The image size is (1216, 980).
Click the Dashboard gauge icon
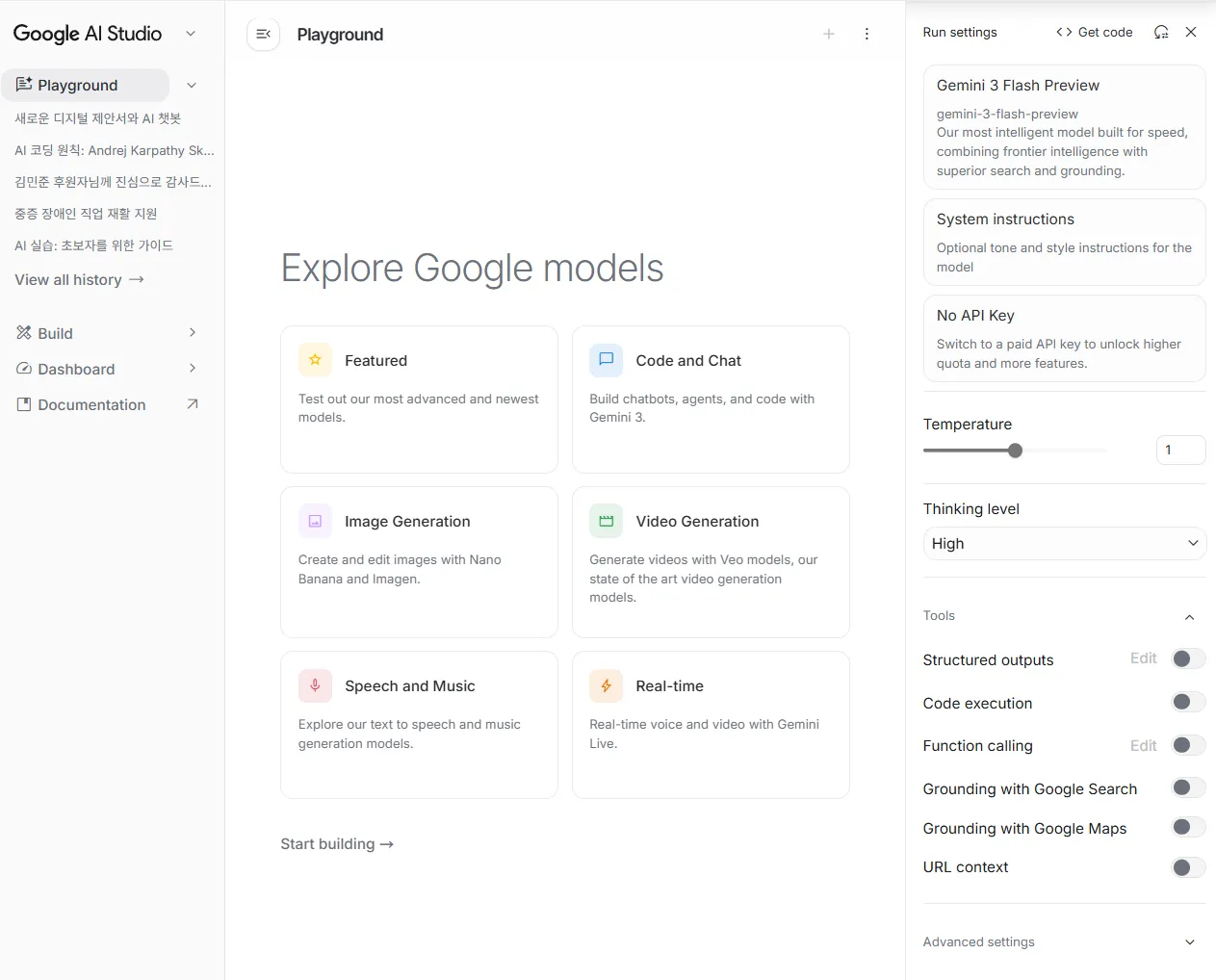[24, 369]
